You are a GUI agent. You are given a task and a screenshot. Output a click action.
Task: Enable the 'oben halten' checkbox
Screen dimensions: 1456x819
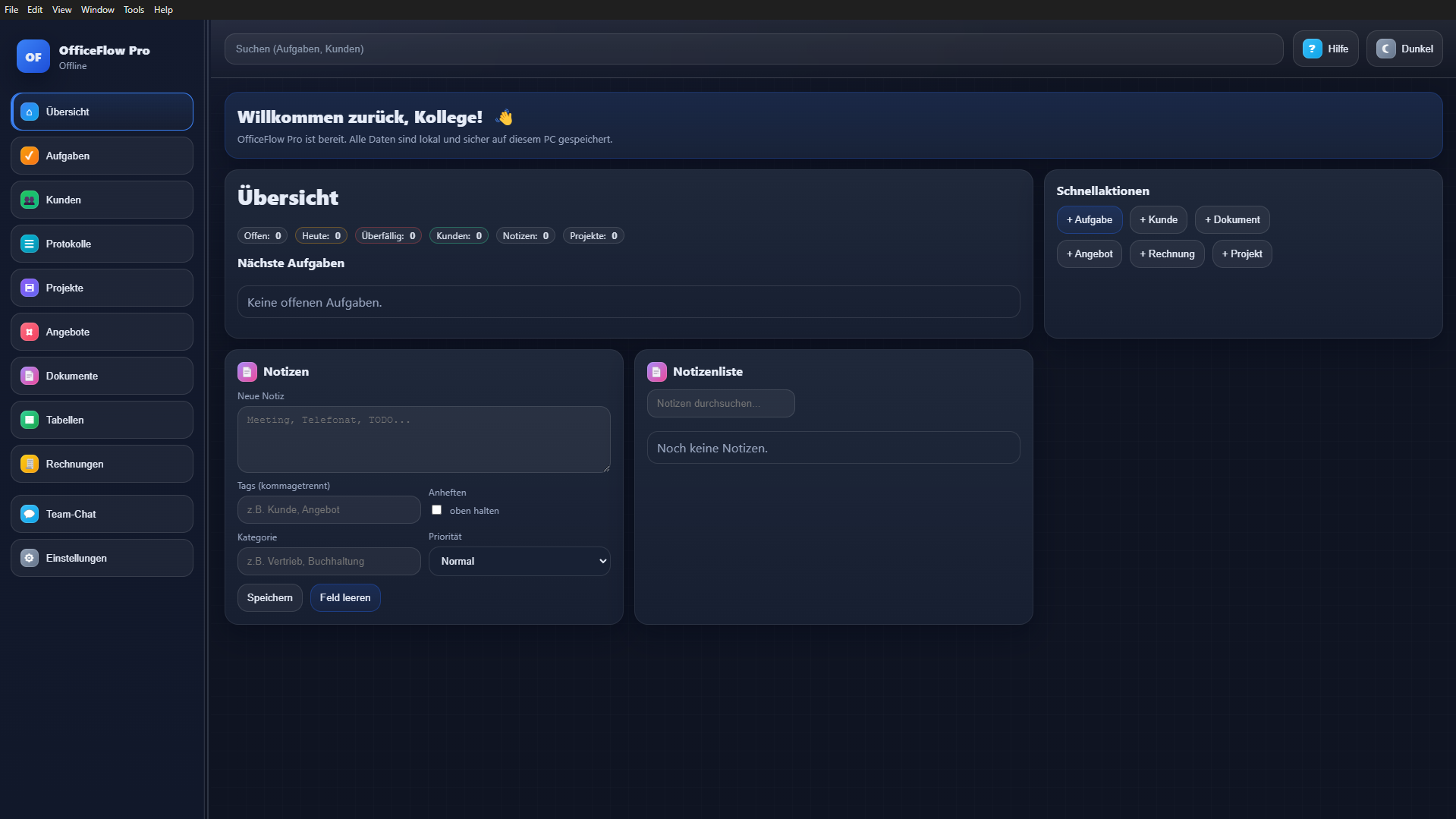click(x=436, y=510)
